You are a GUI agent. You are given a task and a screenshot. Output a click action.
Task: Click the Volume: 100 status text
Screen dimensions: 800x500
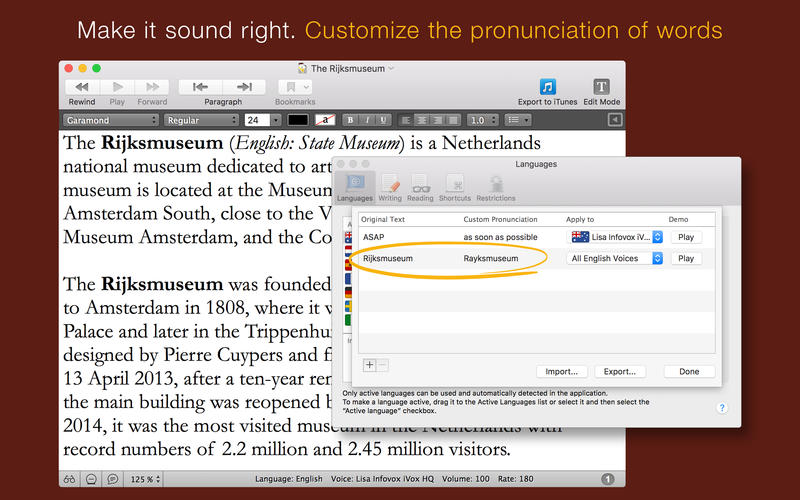point(465,479)
